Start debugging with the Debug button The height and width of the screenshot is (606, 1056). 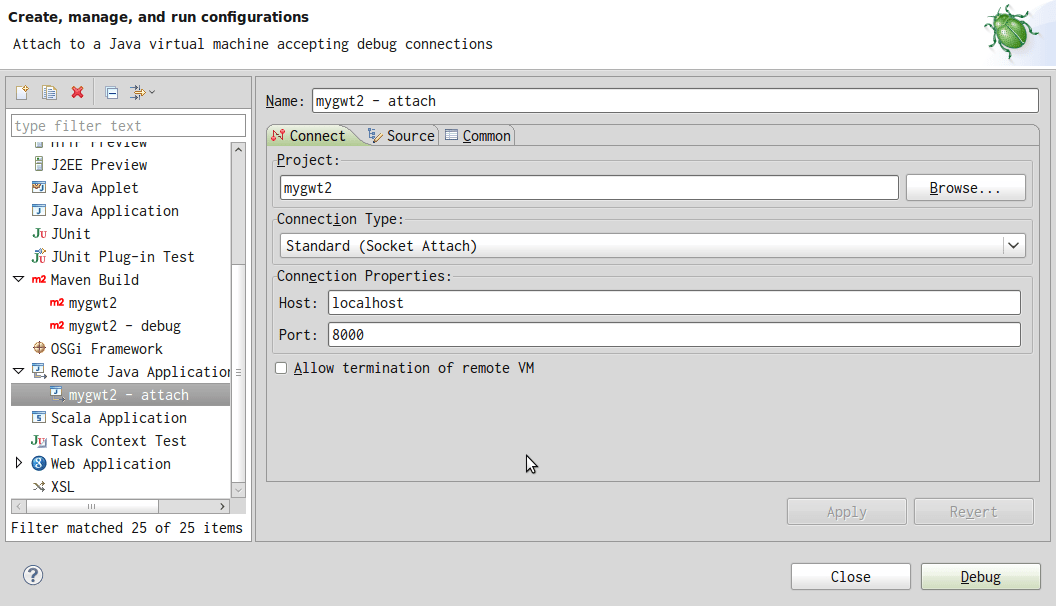pyautogui.click(x=979, y=576)
